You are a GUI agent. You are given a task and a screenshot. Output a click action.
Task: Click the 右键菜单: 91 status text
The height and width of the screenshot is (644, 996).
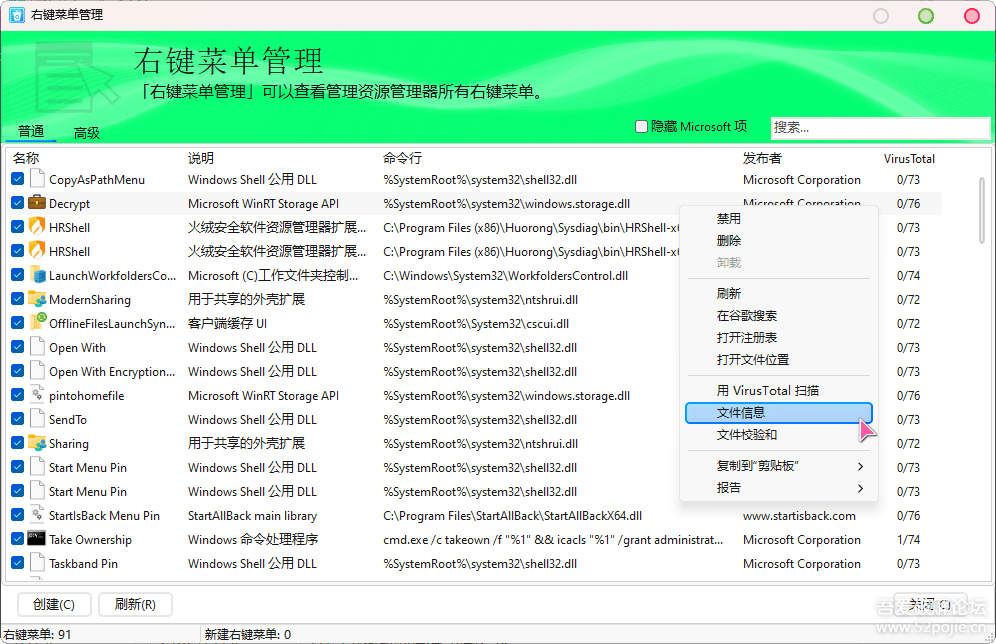pyautogui.click(x=37, y=634)
